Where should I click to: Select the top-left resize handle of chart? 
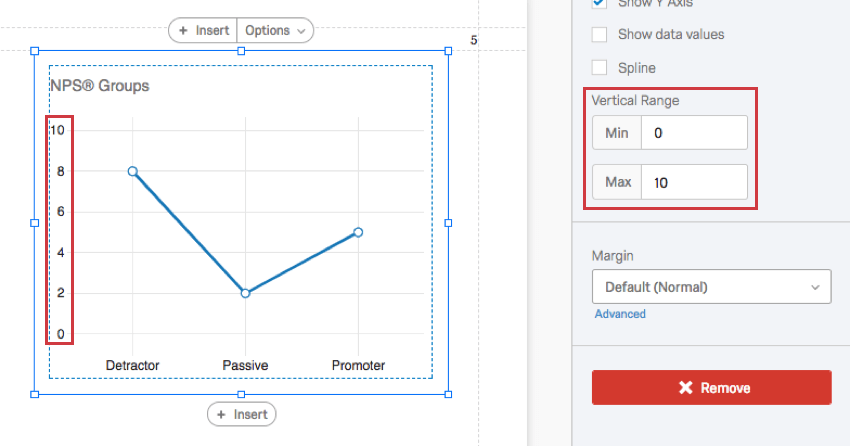click(x=35, y=51)
